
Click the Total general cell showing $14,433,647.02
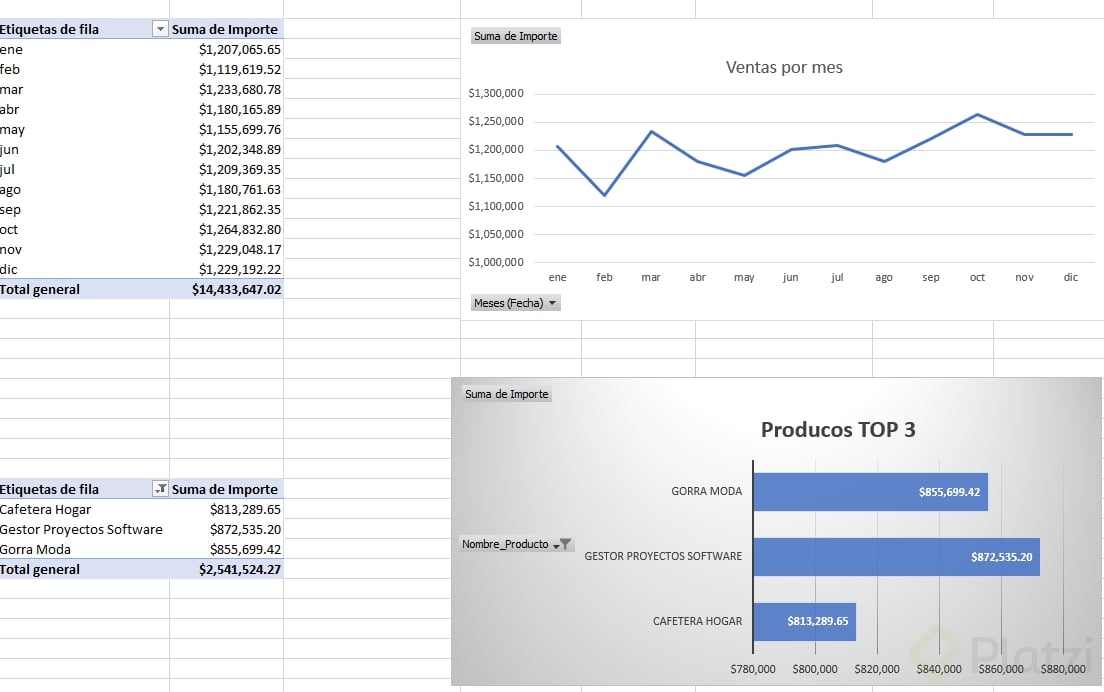[x=236, y=289]
